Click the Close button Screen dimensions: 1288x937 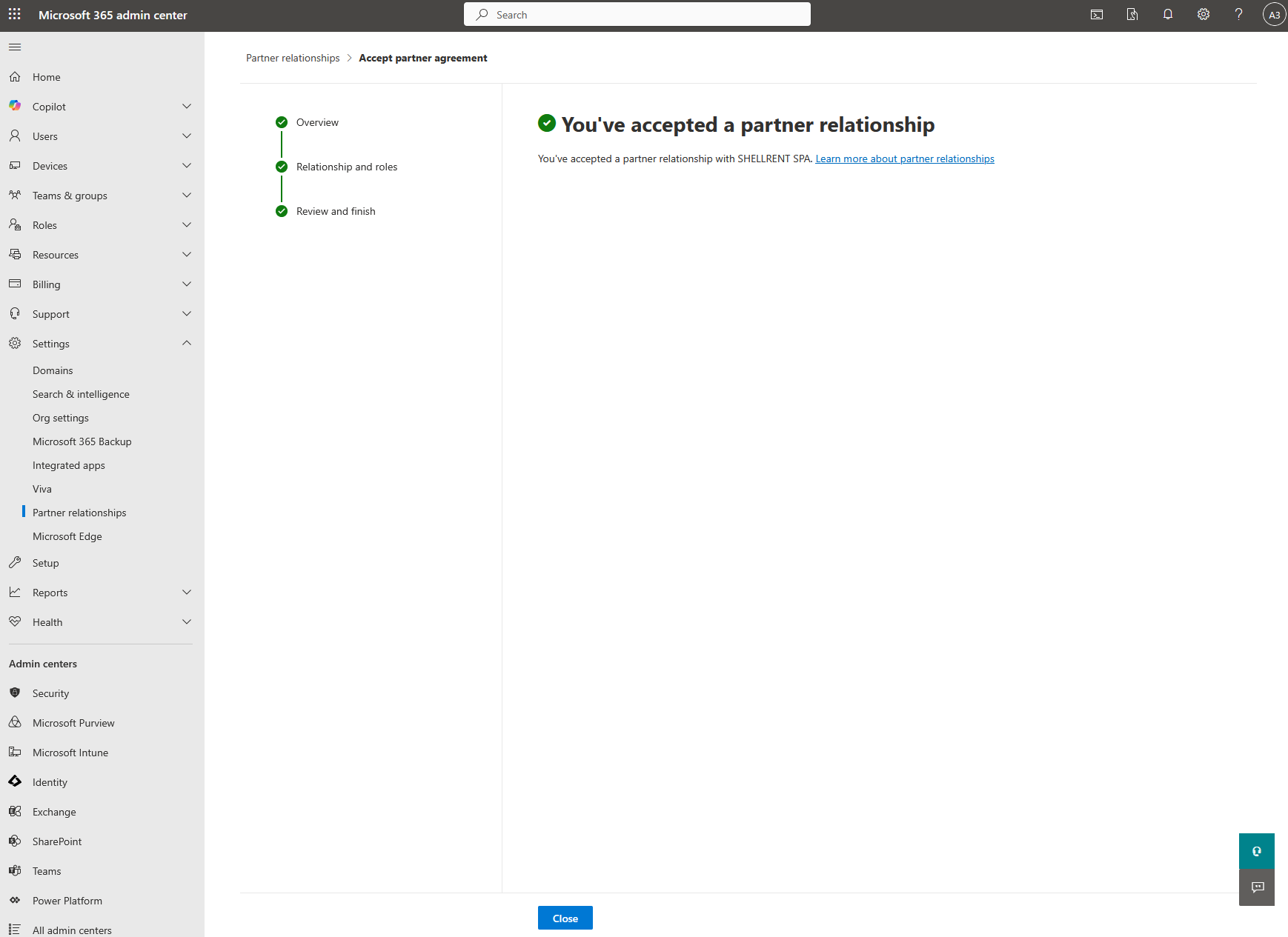pos(565,918)
